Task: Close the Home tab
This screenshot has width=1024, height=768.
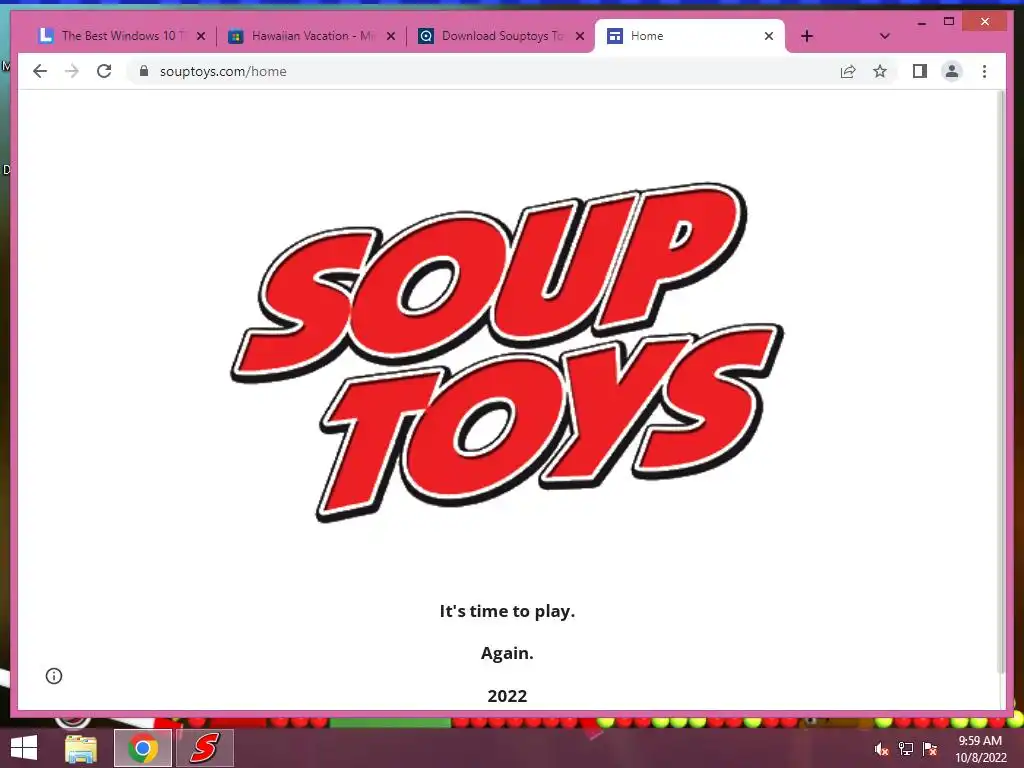Action: [769, 36]
